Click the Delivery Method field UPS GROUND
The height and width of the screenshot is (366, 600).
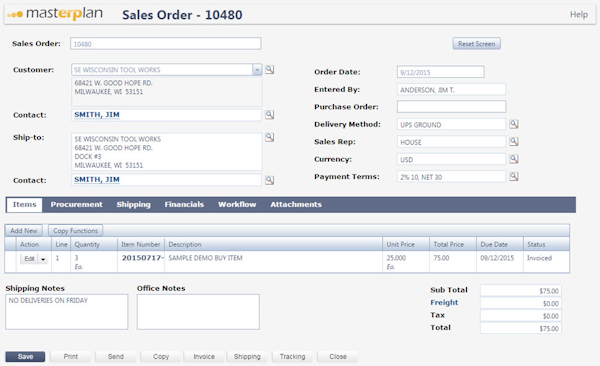tap(452, 124)
